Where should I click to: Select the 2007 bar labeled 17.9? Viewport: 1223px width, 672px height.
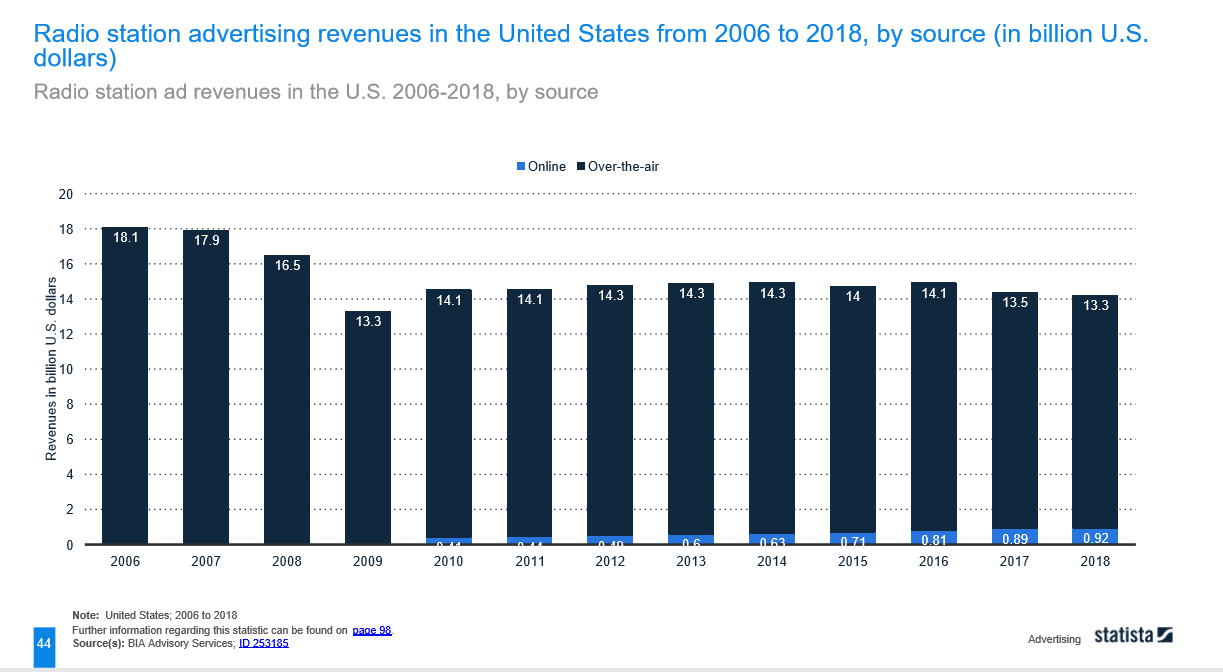coord(206,388)
